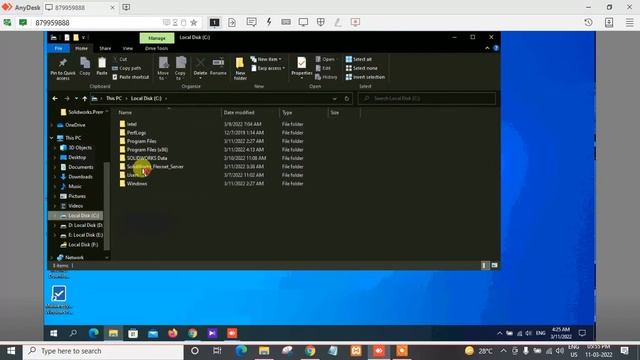
Task: Select the SOLIDWORKS Data folder
Action: (144, 158)
